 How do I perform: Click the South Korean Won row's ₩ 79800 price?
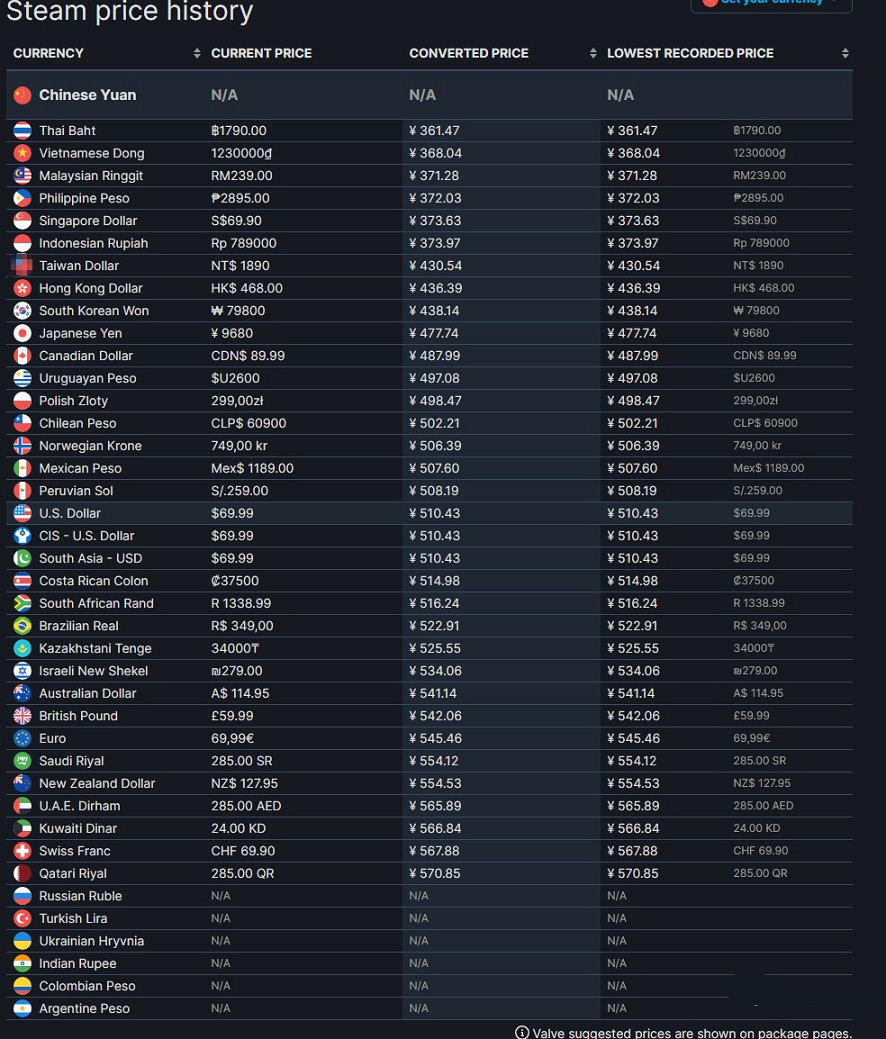point(238,311)
